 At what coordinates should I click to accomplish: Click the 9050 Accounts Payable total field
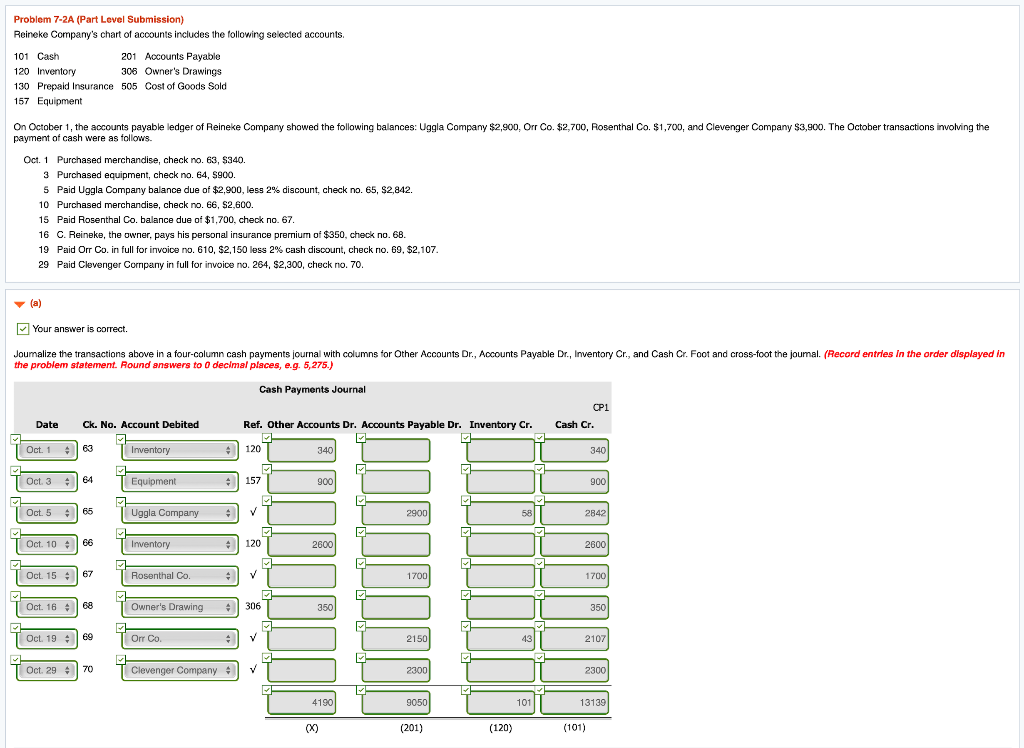(395, 702)
